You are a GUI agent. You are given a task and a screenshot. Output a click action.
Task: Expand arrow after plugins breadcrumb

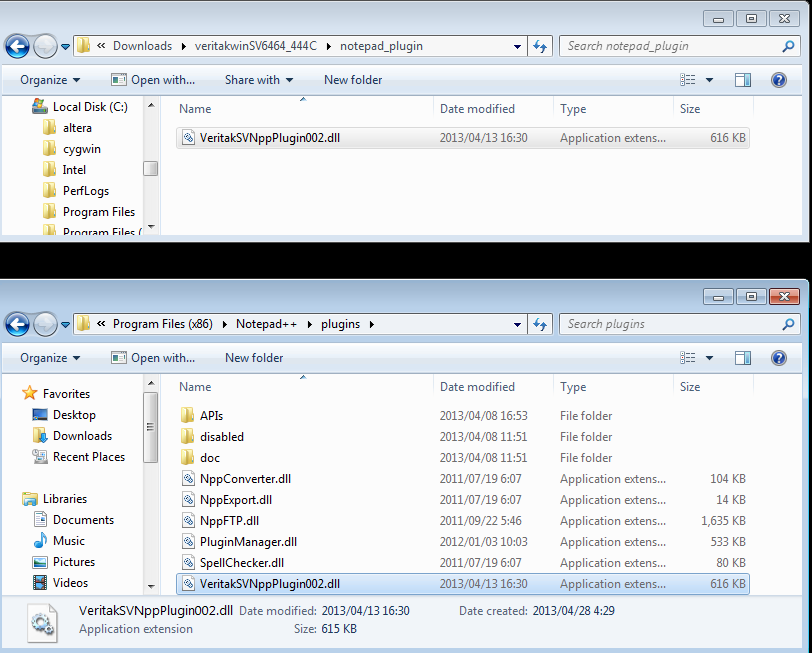[x=371, y=325]
